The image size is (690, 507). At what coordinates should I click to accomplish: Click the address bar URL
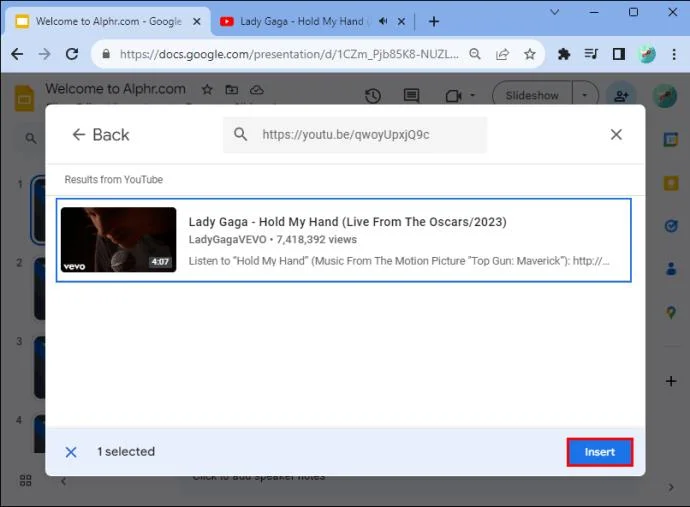click(x=289, y=54)
